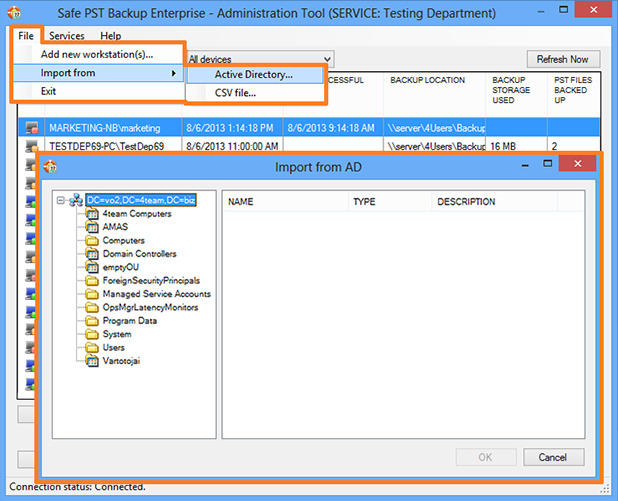Click the emptyOU icon
The width and height of the screenshot is (618, 501).
(92, 268)
